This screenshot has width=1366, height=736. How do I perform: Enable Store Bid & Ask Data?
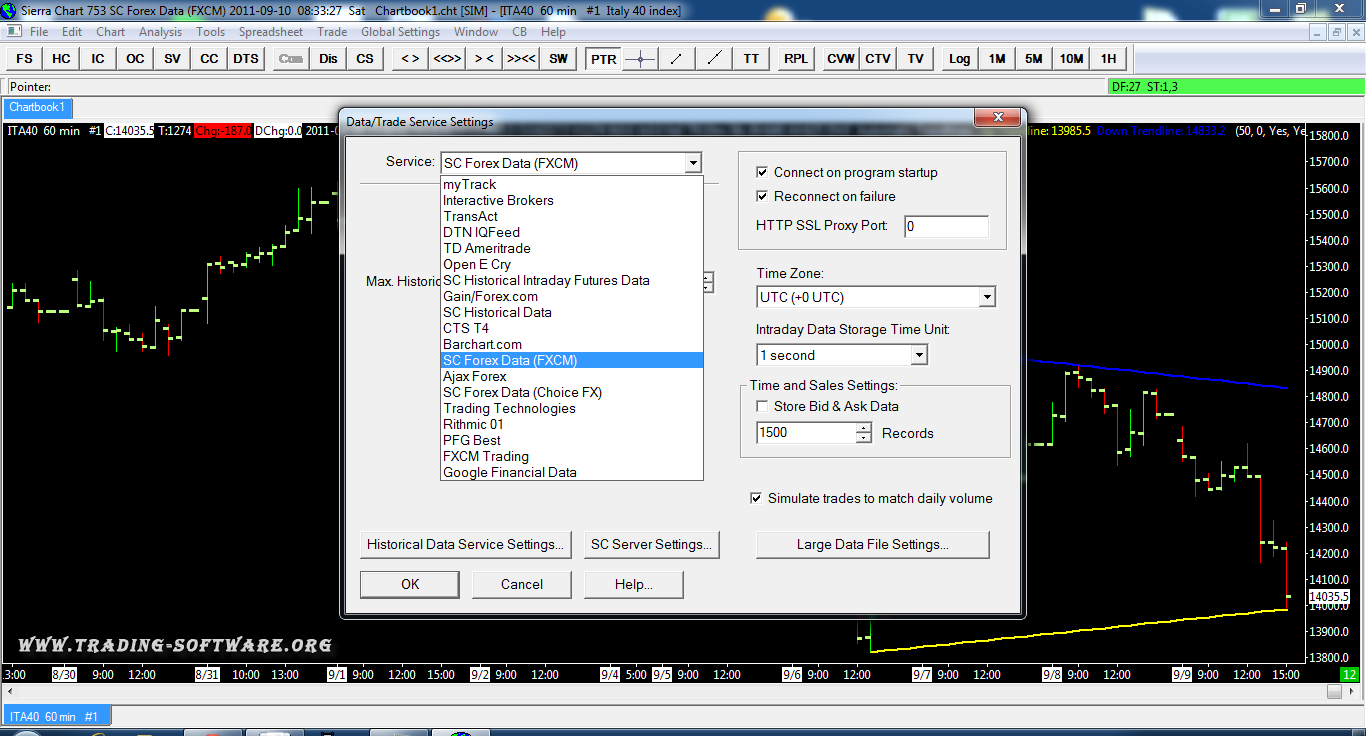[x=763, y=406]
